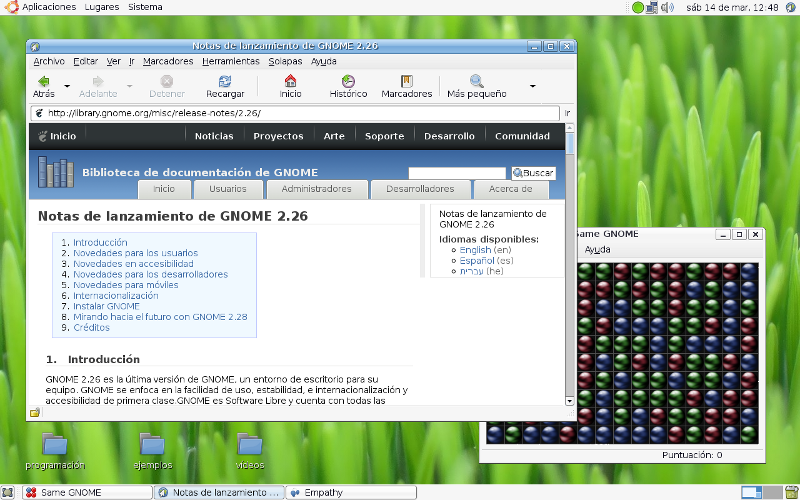Open Novedades para móviles link

pyautogui.click(x=126, y=285)
